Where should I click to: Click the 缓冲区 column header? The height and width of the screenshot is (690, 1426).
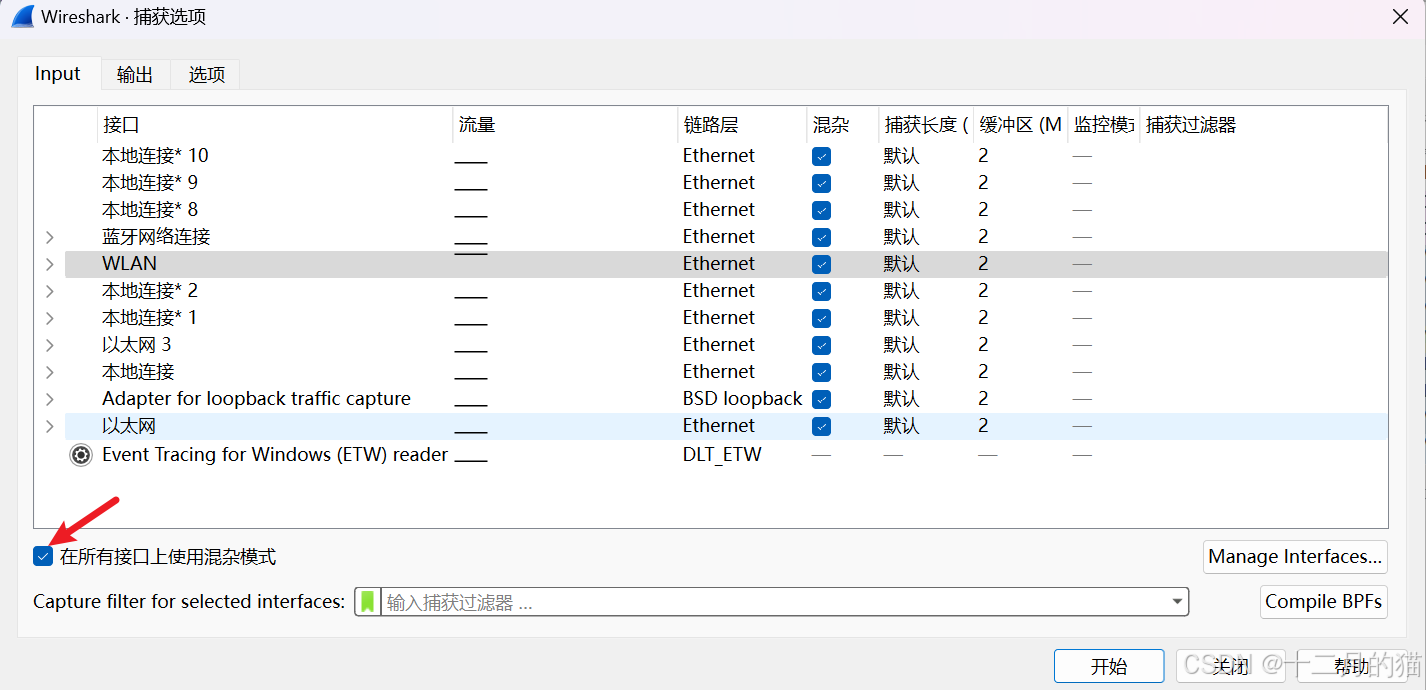[1020, 125]
